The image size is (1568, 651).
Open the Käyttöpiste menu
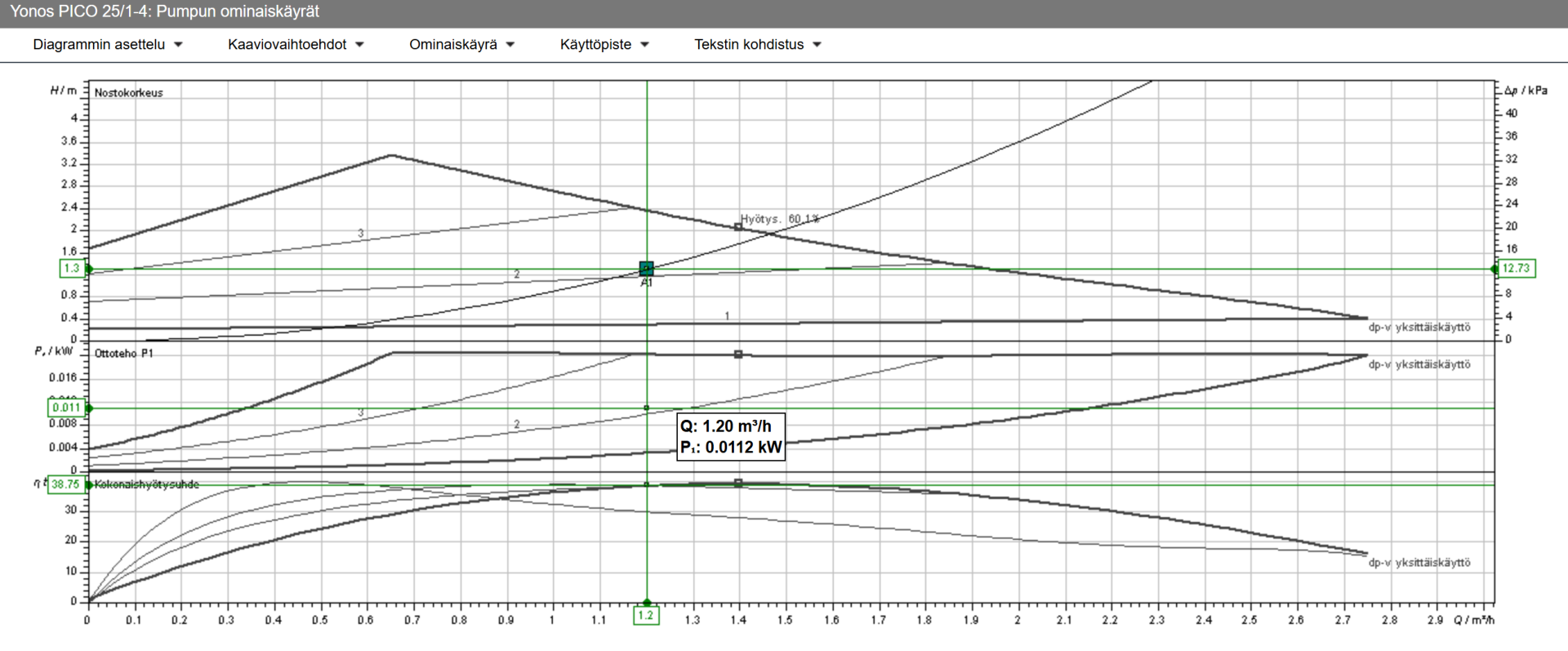coord(604,44)
